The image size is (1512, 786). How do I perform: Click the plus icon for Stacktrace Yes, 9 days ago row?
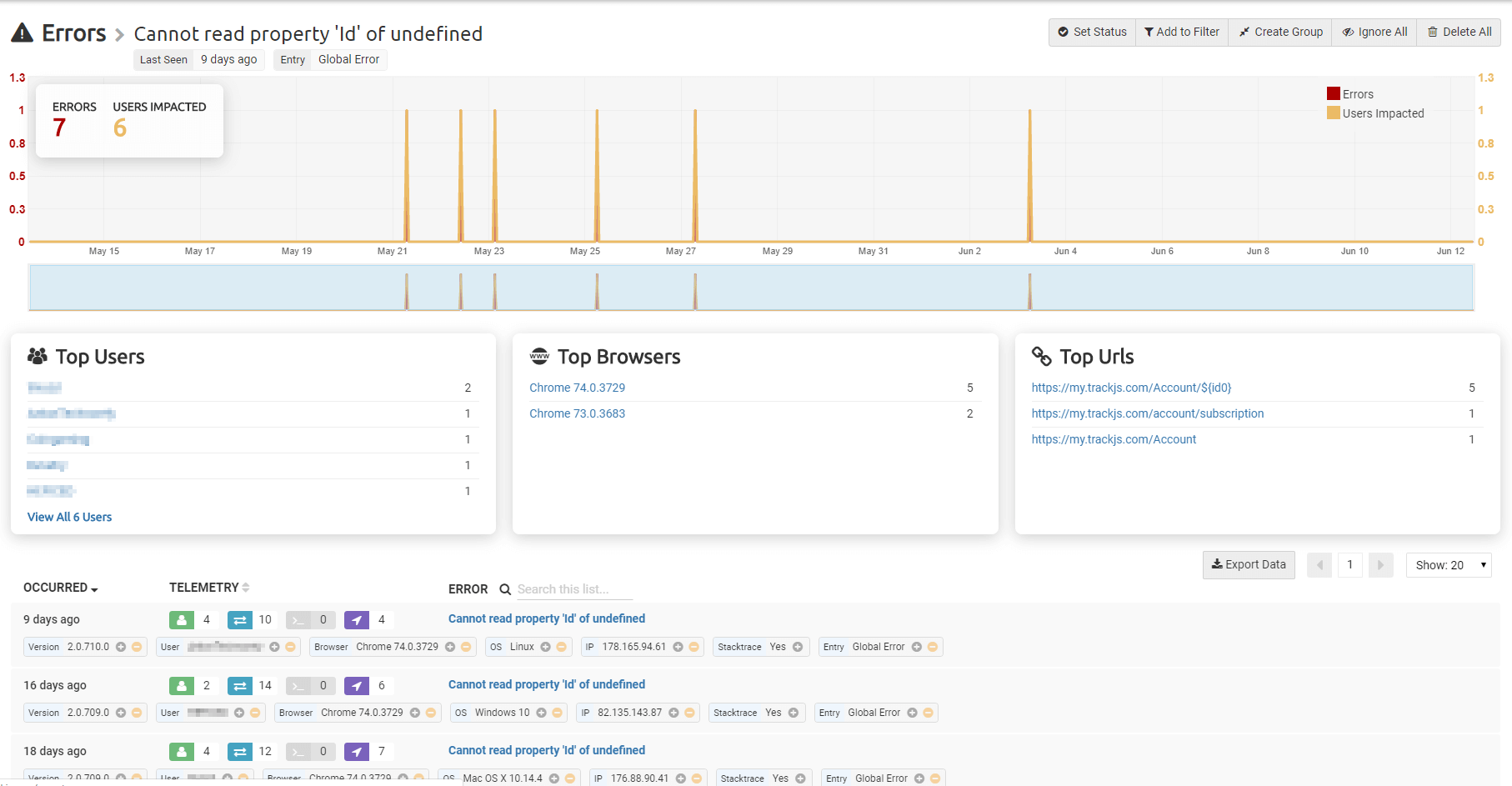(x=798, y=647)
